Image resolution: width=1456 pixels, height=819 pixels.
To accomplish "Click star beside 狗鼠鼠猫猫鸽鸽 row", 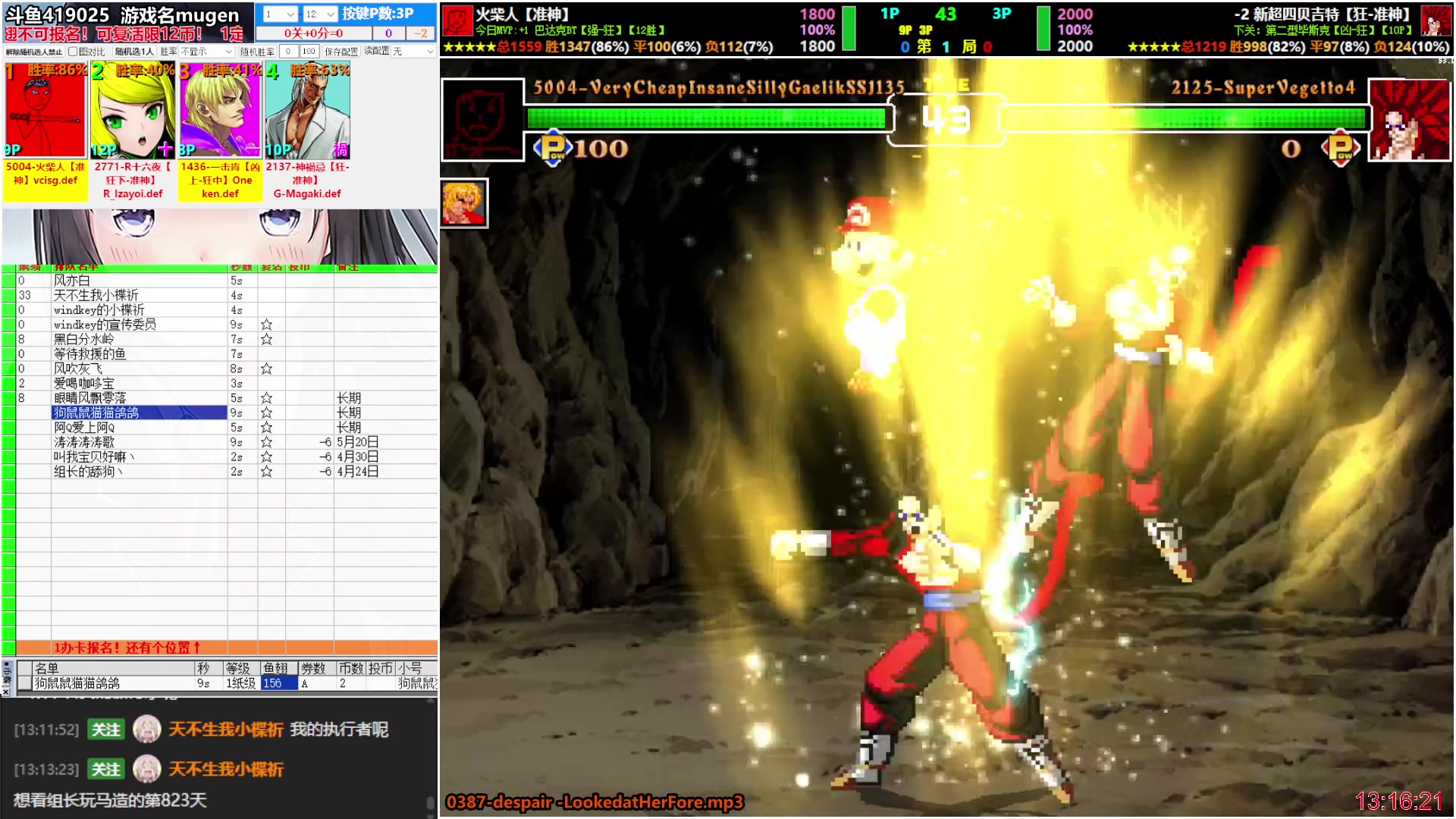I will point(266,413).
